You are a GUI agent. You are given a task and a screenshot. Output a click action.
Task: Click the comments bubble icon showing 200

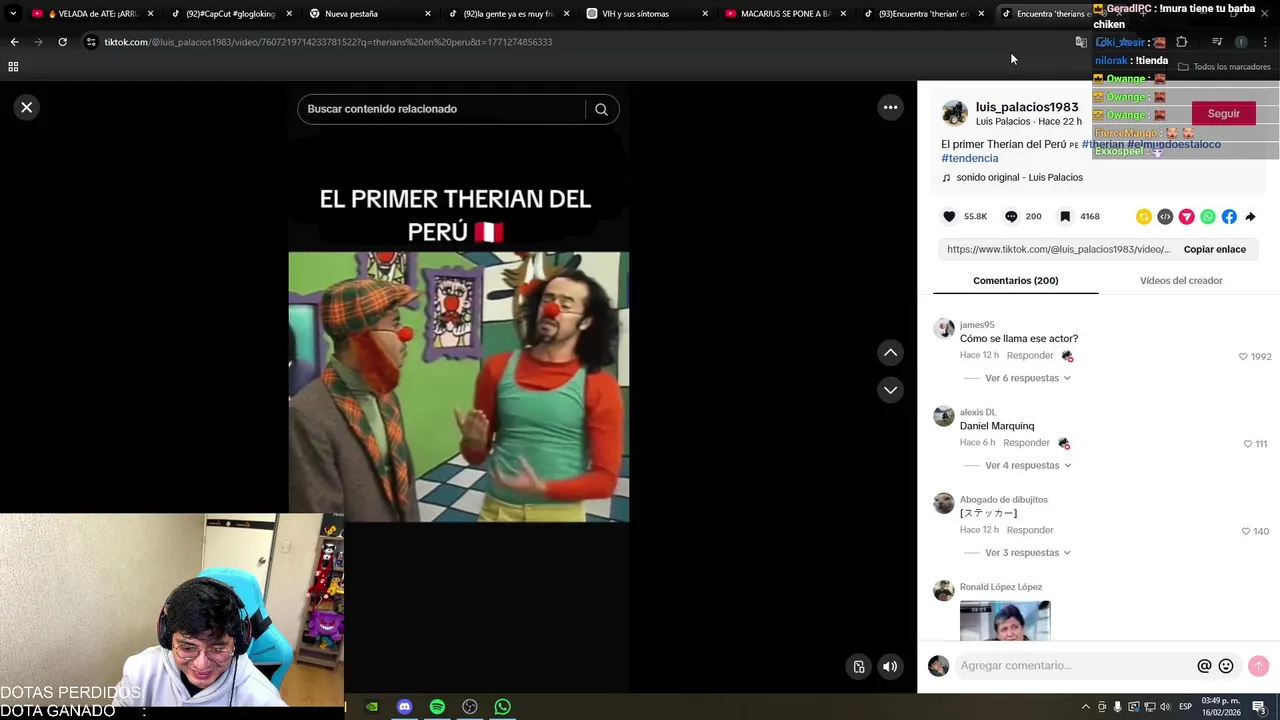click(1011, 216)
